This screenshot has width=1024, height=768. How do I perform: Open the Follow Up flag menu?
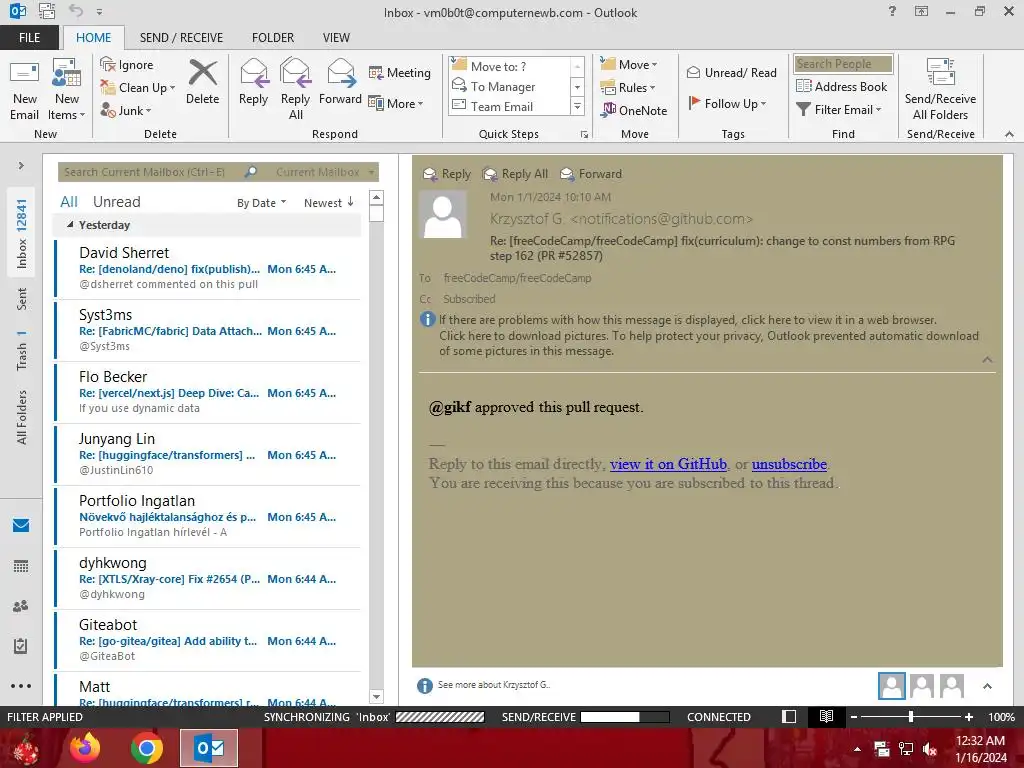(727, 103)
